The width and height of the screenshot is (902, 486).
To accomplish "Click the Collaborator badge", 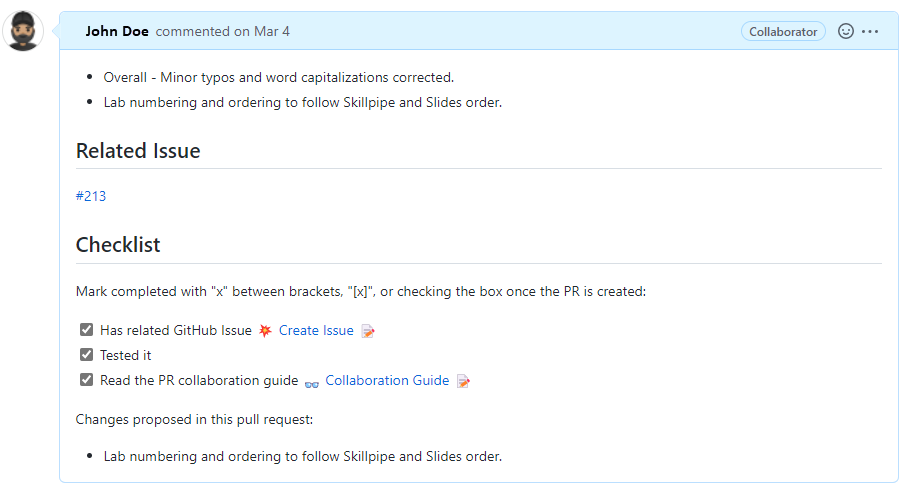I will click(783, 32).
